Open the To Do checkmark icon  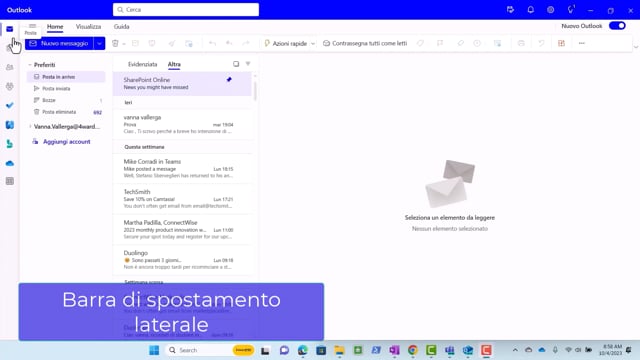pos(9,105)
